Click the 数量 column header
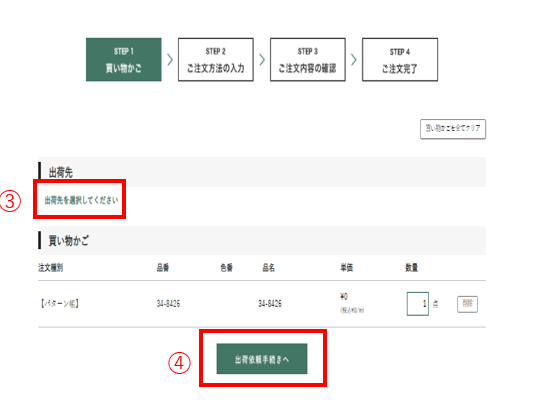536x420 pixels. pos(412,268)
